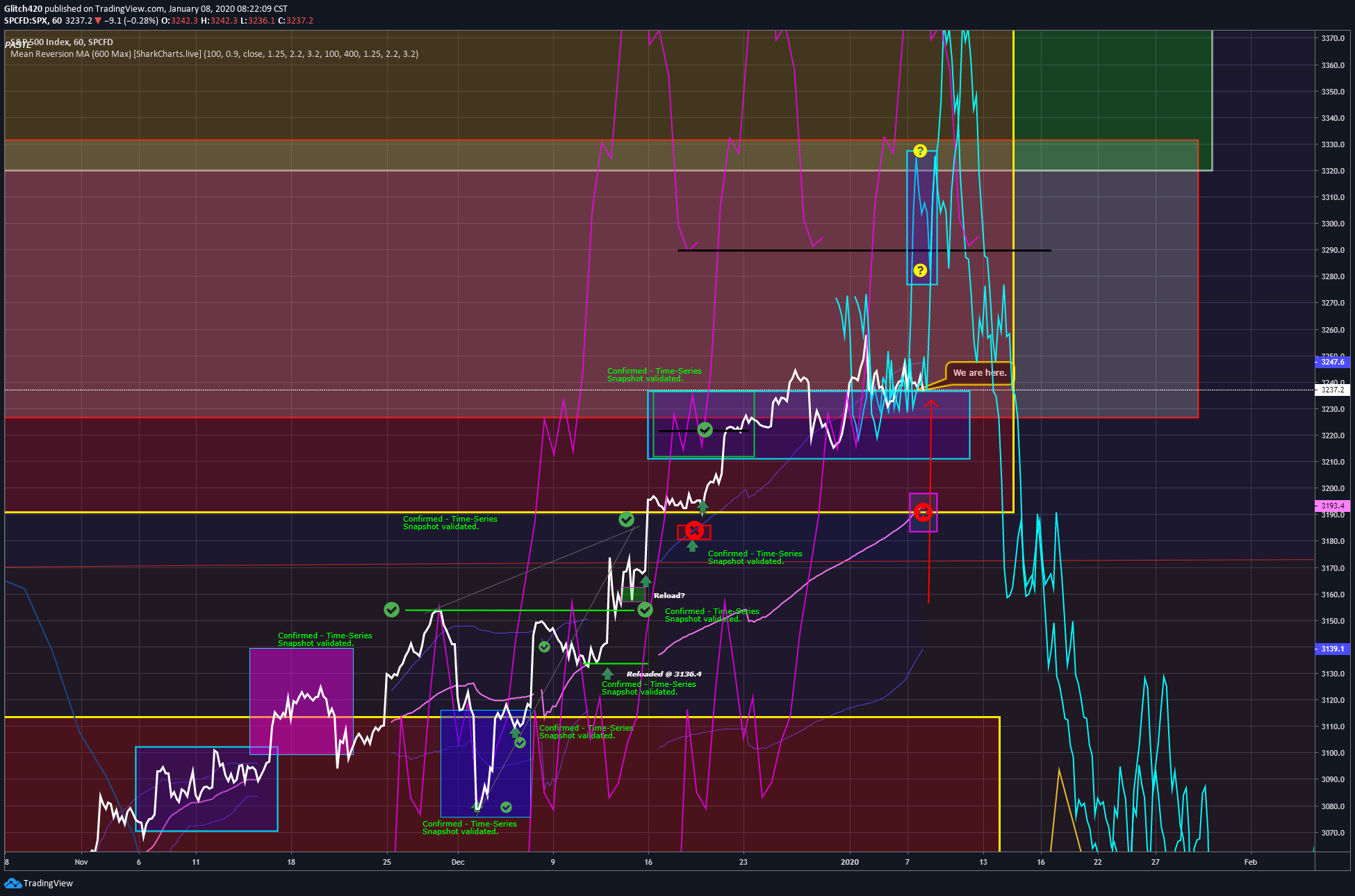This screenshot has height=896, width=1355.
Task: Click the blue 3247.6 price label
Action: (x=1332, y=362)
